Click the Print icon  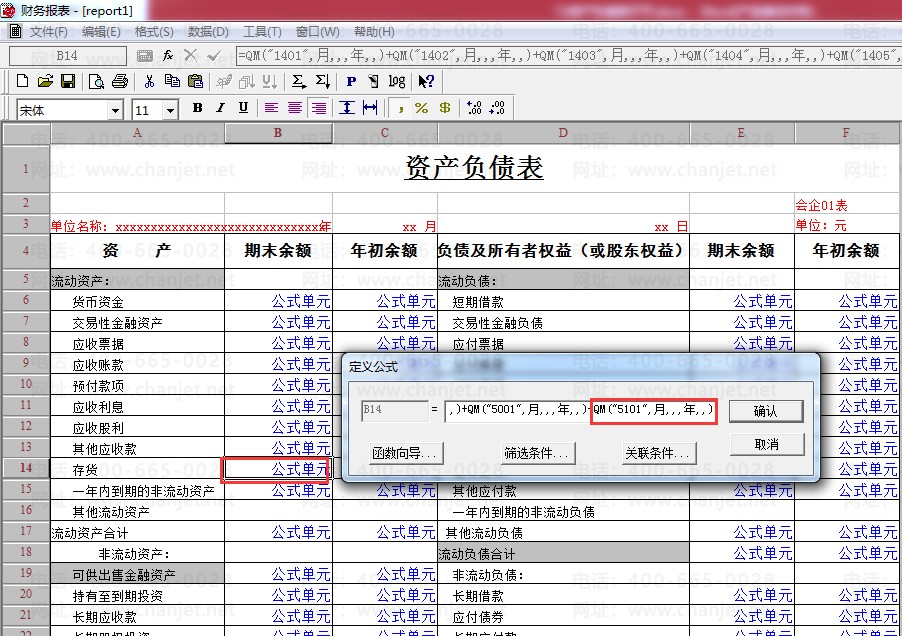click(120, 81)
